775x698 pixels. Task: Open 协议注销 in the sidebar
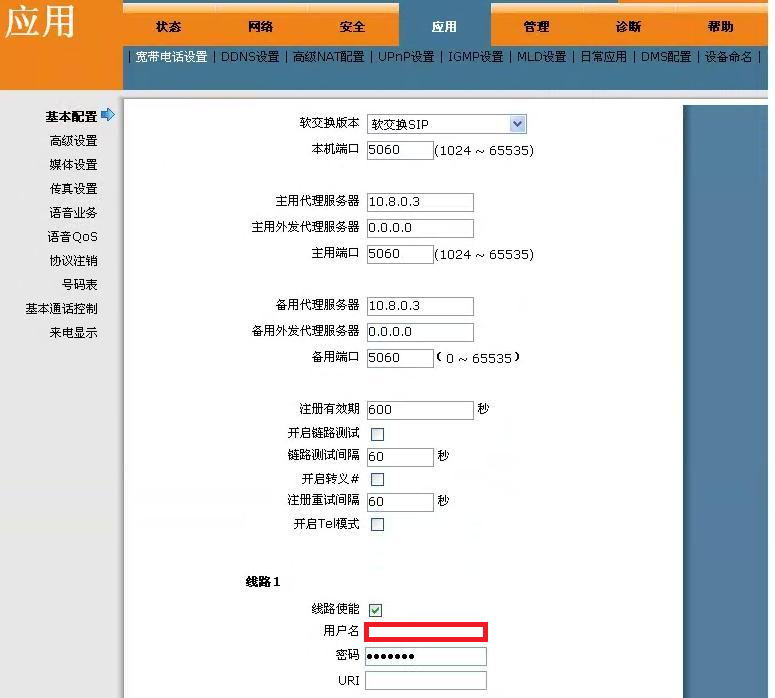[x=74, y=261]
